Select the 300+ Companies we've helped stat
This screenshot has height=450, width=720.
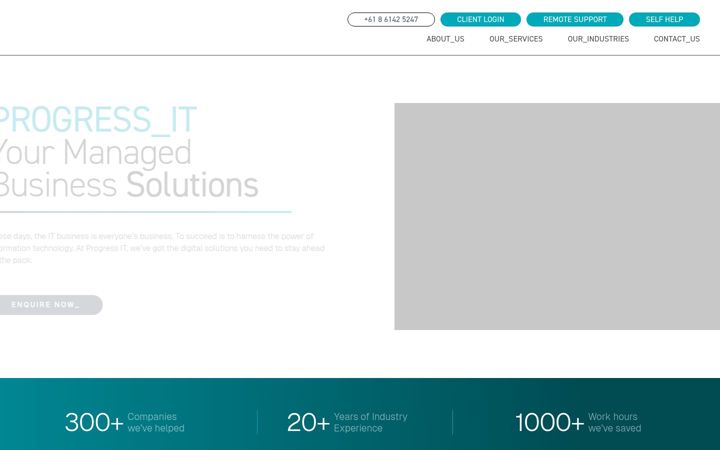coord(124,422)
